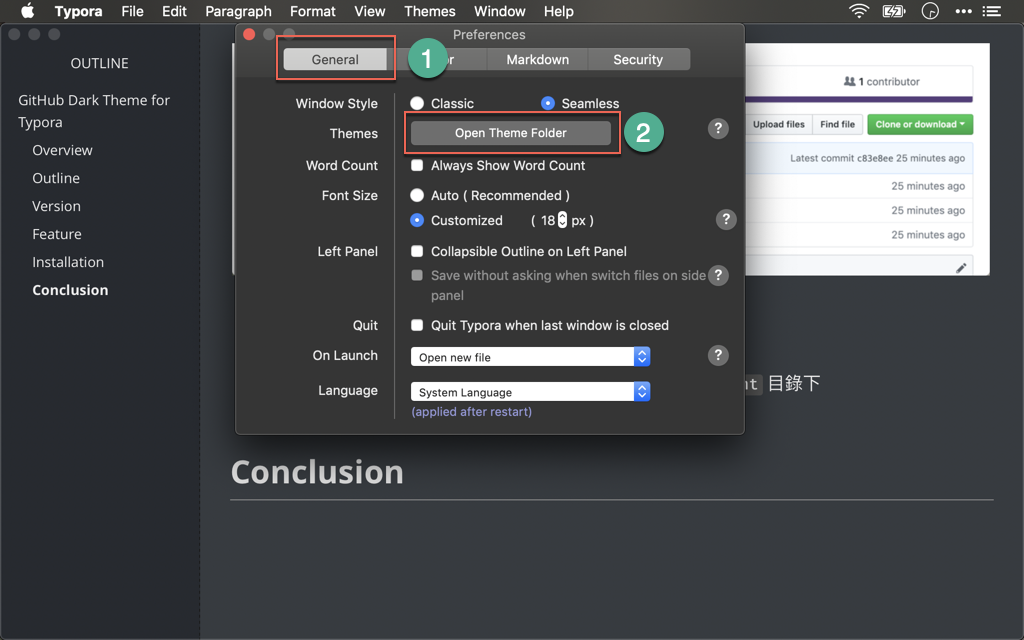Viewport: 1024px width, 640px height.
Task: Open help for On Launch setting
Action: point(718,355)
